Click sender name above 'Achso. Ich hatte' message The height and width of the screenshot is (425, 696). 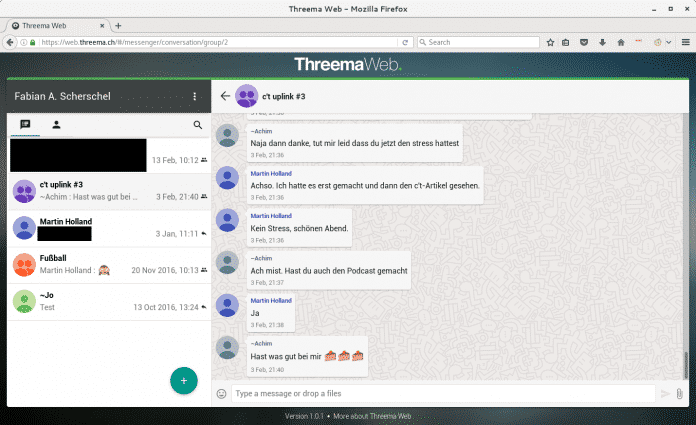[271, 174]
